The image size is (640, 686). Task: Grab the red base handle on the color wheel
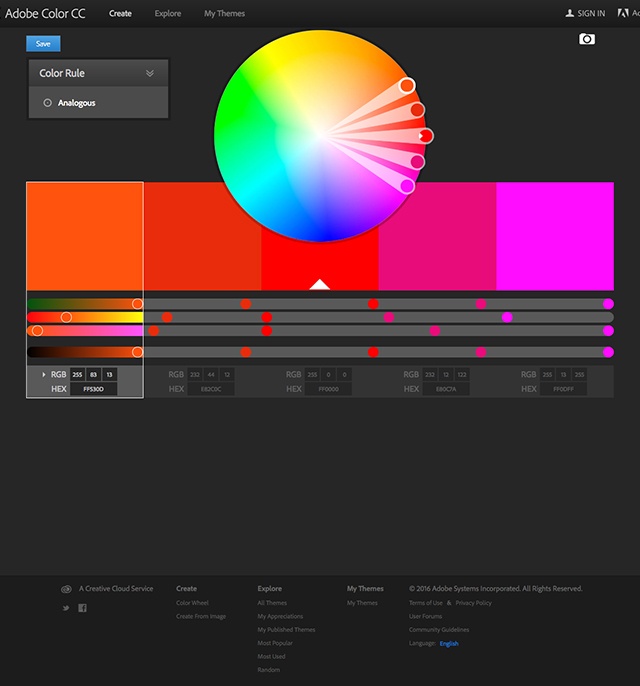tap(426, 136)
